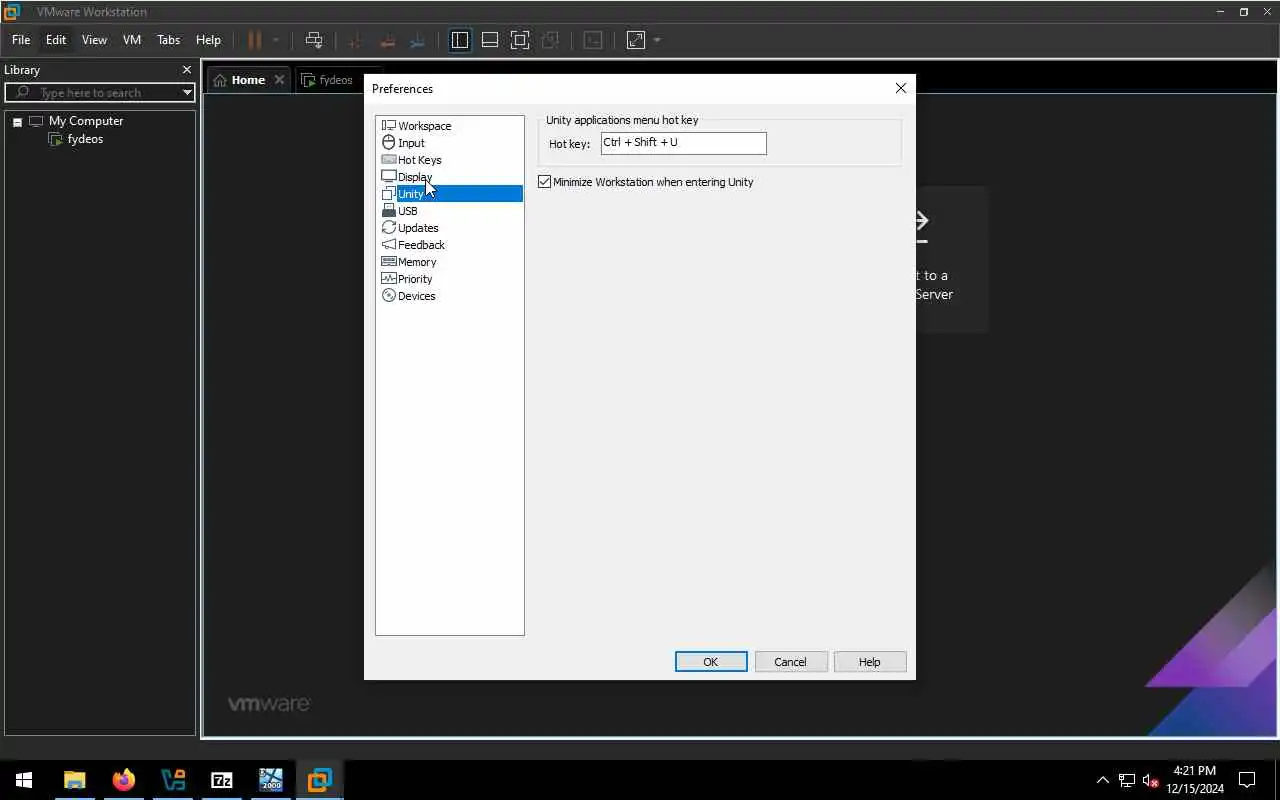Click the muted volume tray icon

point(1151,780)
